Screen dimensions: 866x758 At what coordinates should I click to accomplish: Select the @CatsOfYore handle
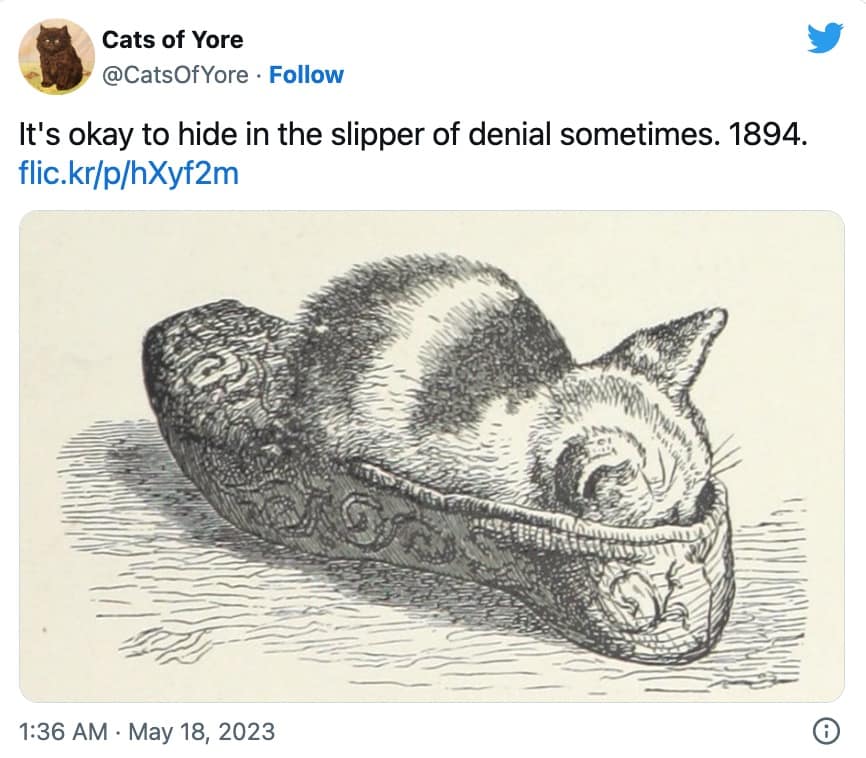[x=174, y=75]
